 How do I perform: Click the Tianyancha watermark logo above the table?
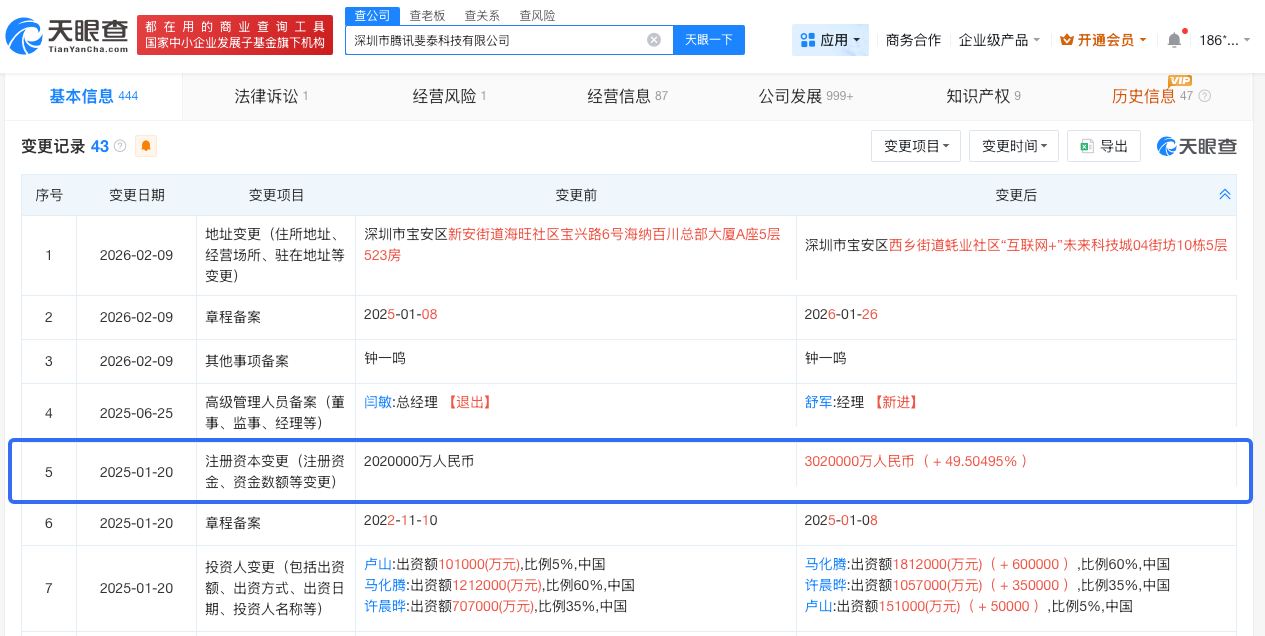tap(1196, 146)
